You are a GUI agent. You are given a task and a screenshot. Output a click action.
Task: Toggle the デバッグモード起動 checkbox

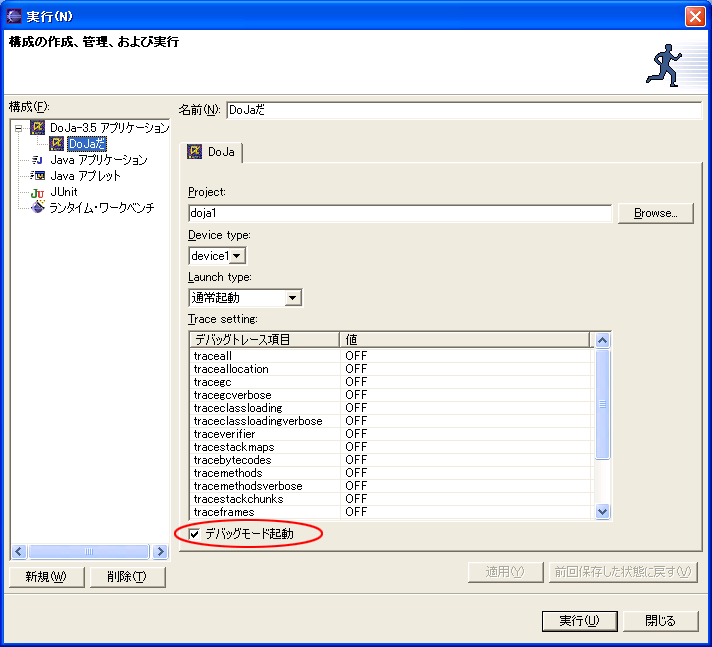(194, 534)
